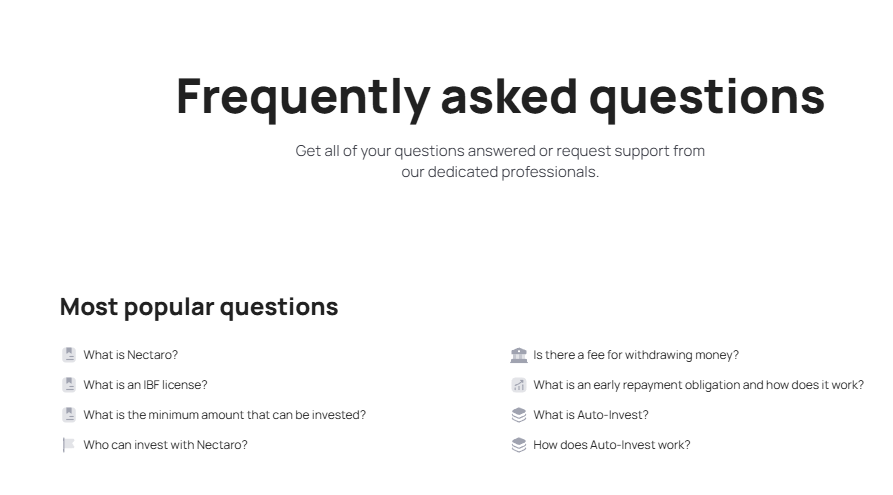The image size is (893, 495).
Task: Click the layers icon beside 'How does Auto-Invest work?'
Action: tap(518, 445)
